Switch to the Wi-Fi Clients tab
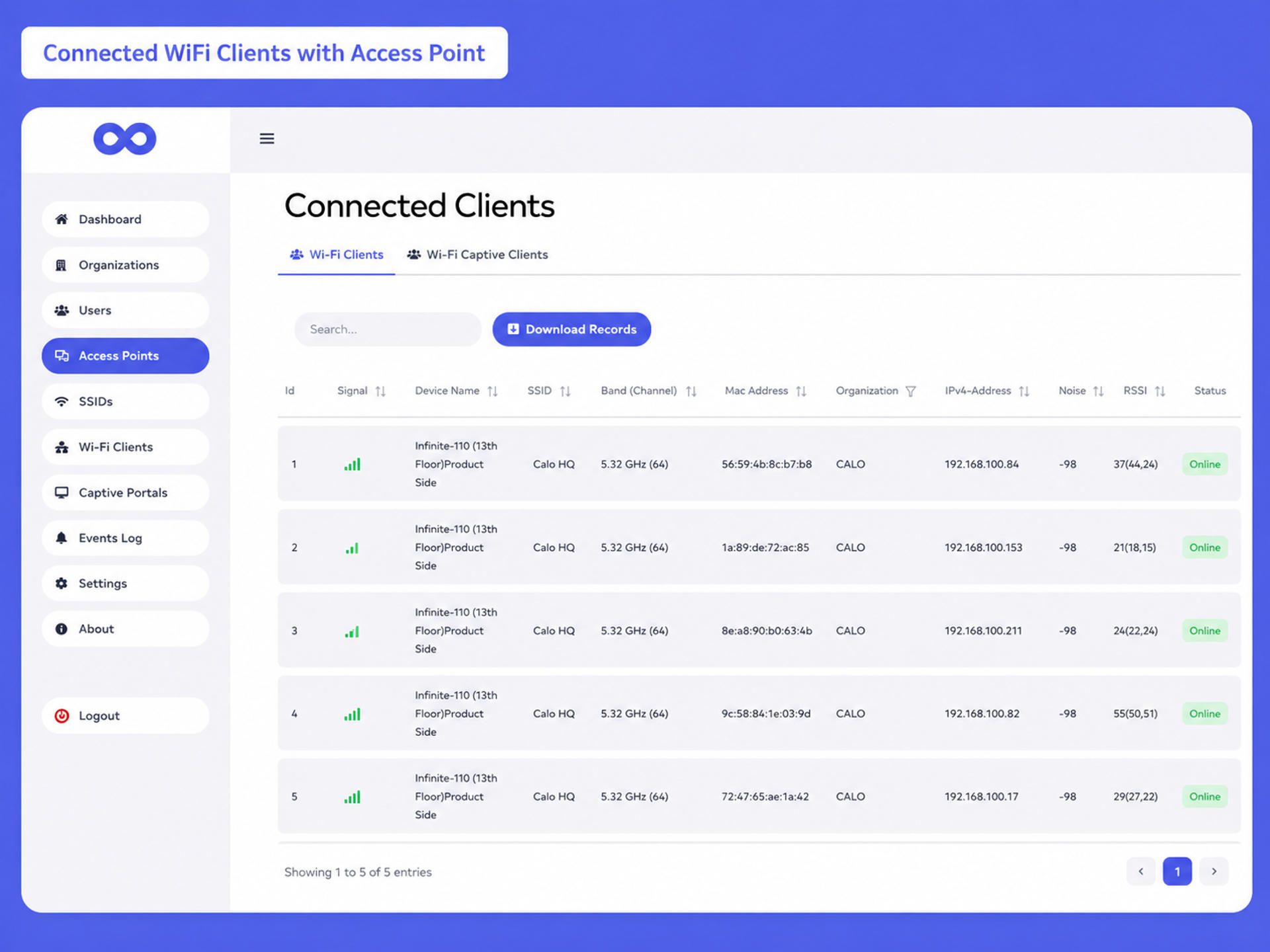The image size is (1270, 952). [x=337, y=255]
